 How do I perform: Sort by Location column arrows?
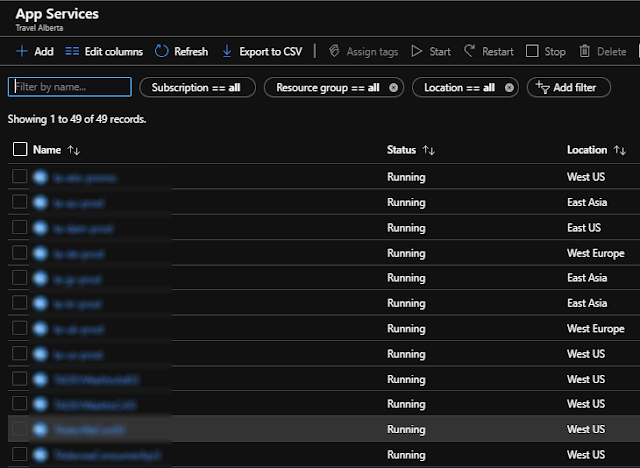[x=620, y=150]
